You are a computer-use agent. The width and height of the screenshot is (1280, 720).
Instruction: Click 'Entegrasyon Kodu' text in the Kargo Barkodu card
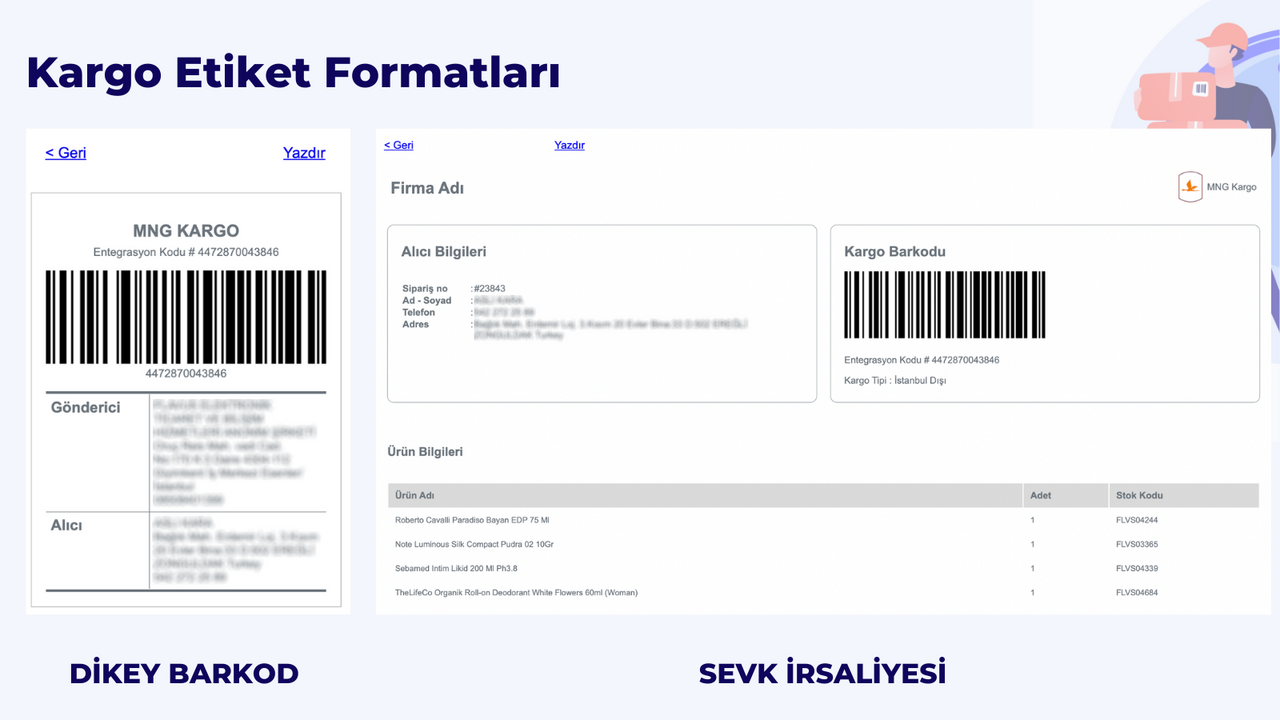pyautogui.click(x=922, y=360)
